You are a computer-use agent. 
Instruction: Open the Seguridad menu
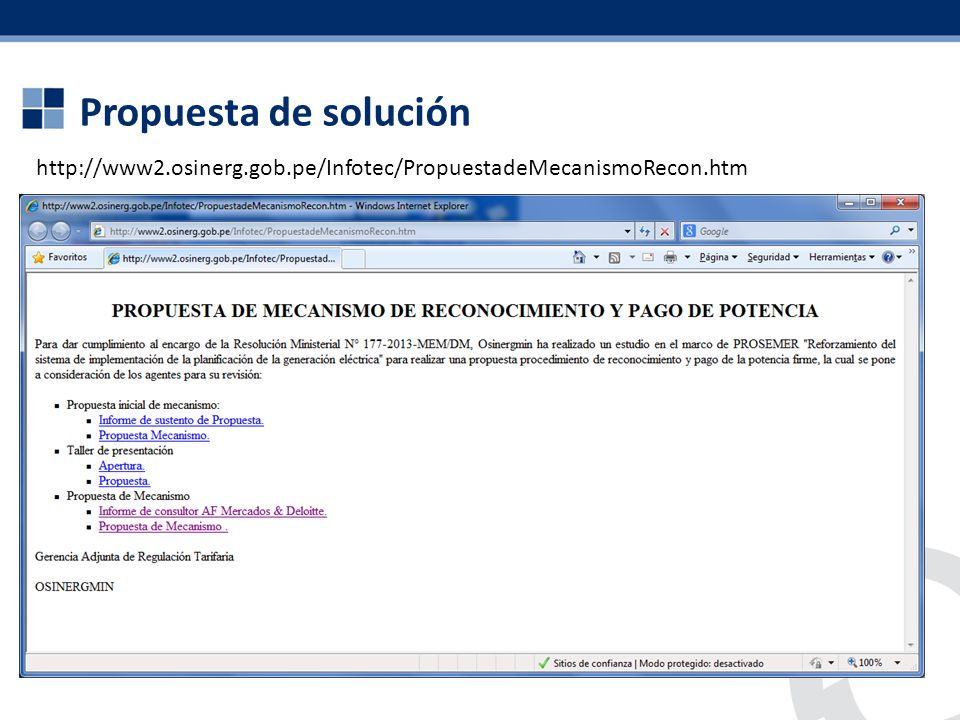[773, 257]
